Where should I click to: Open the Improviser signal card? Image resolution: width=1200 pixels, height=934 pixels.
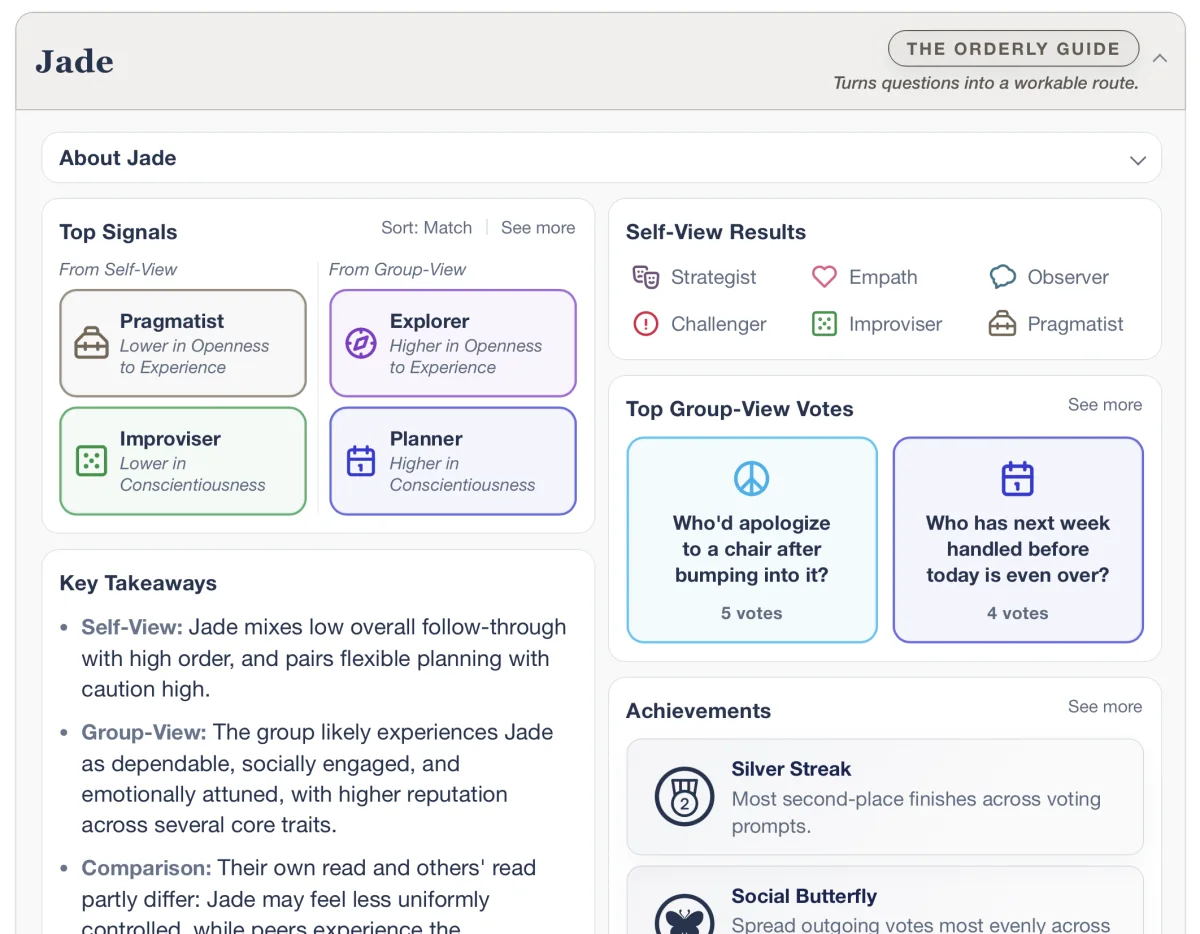[183, 461]
